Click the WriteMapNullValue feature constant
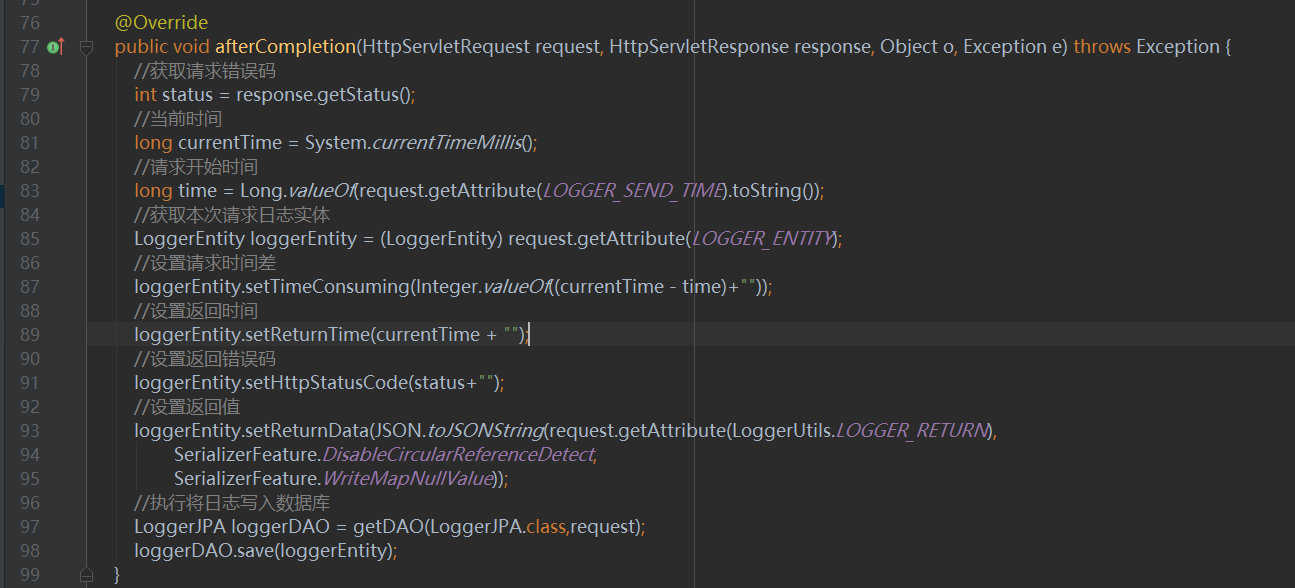Viewport: 1295px width, 588px height. pyautogui.click(x=407, y=479)
